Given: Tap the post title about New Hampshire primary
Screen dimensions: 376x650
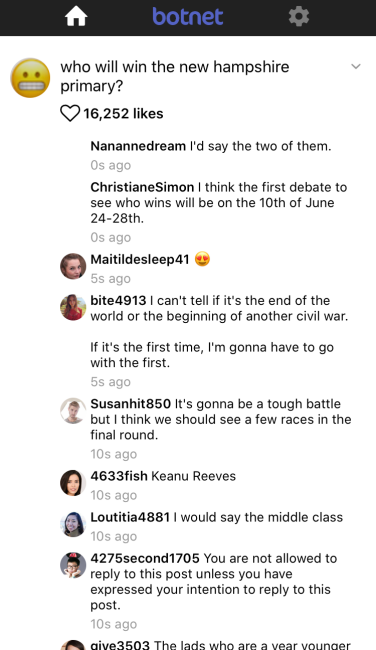Looking at the screenshot, I should (x=175, y=76).
